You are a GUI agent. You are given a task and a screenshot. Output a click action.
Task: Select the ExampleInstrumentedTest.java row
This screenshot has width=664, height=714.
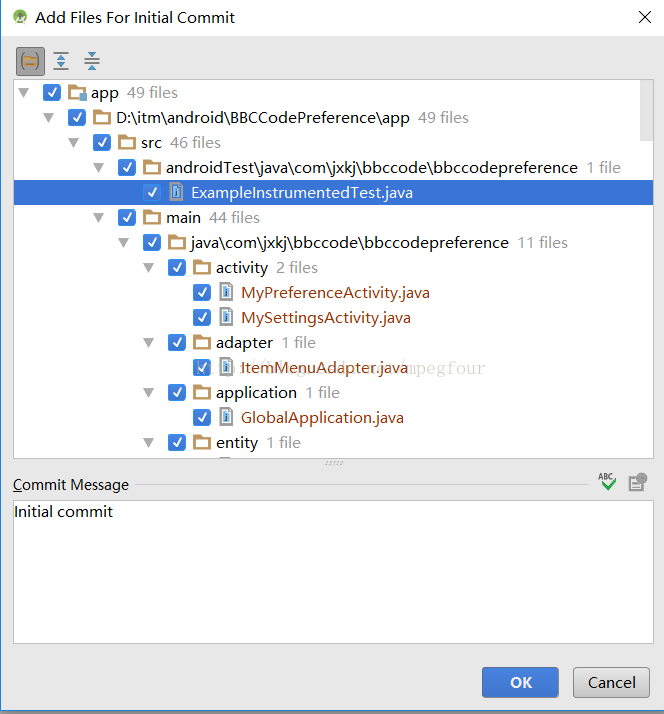(x=333, y=193)
